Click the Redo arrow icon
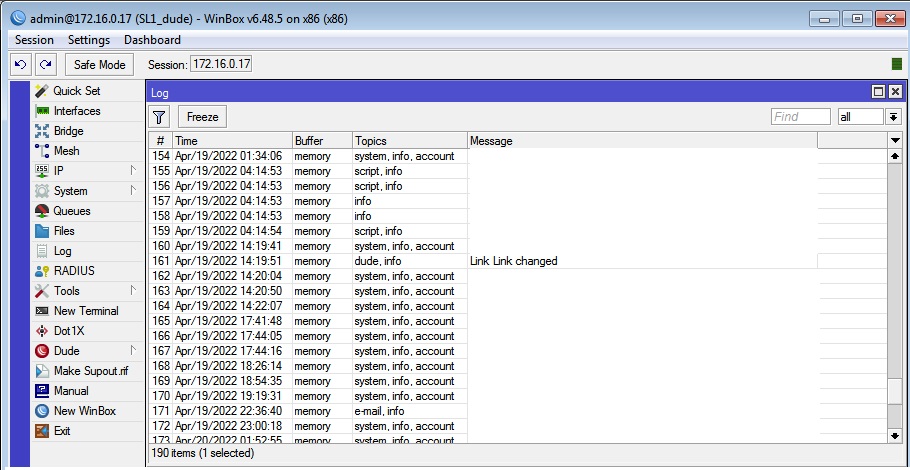910x470 pixels. (45, 64)
